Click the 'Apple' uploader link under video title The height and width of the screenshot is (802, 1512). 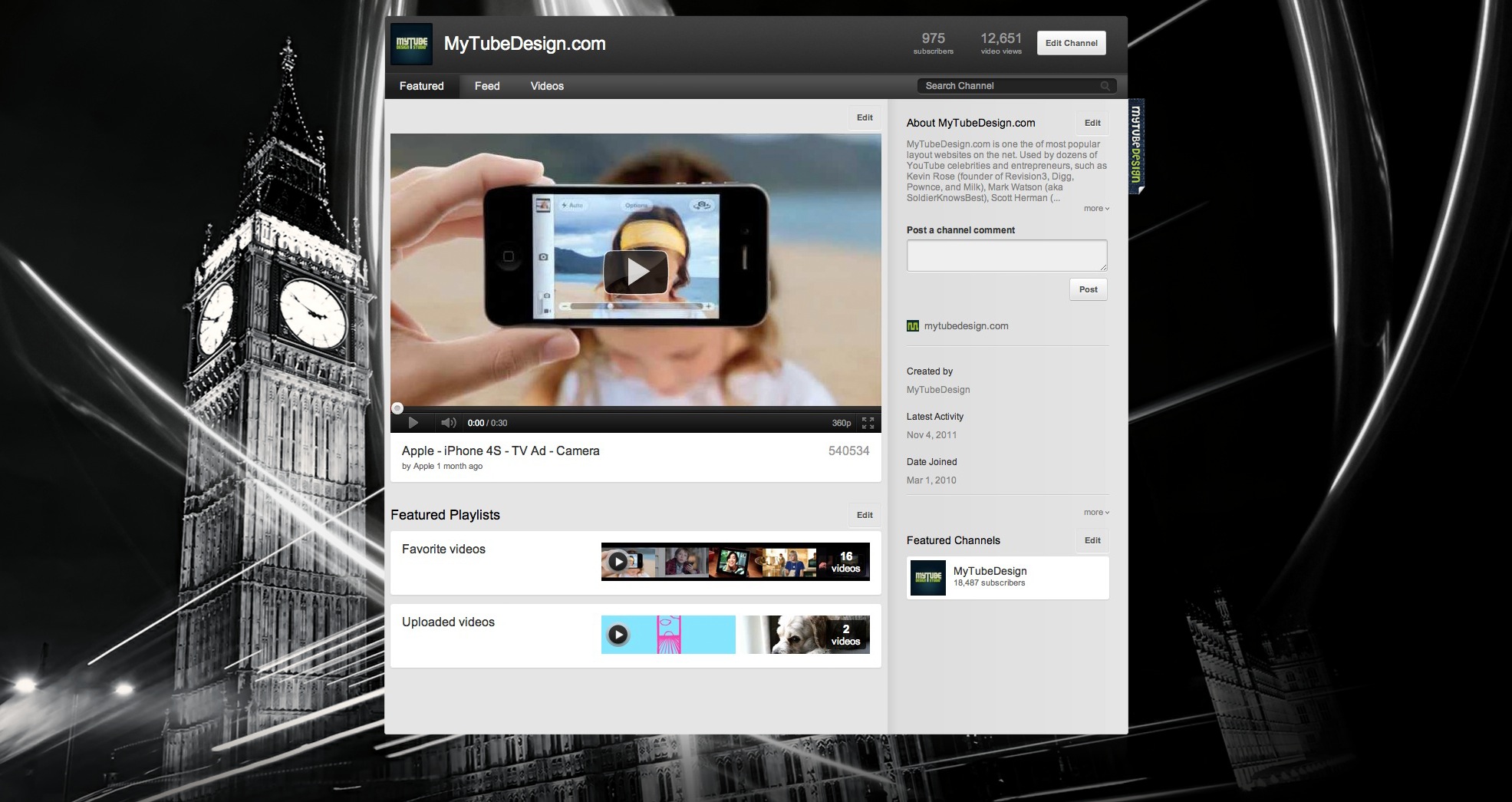click(424, 467)
